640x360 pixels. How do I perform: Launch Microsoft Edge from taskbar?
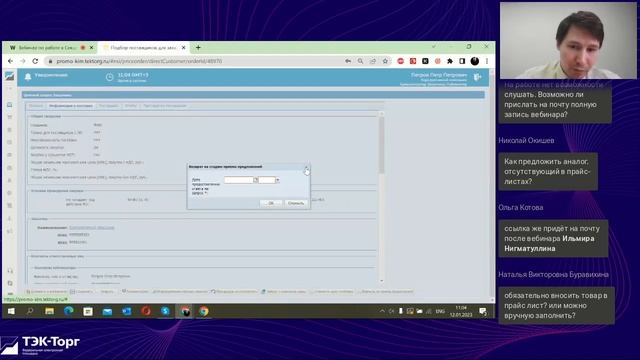(x=69, y=311)
